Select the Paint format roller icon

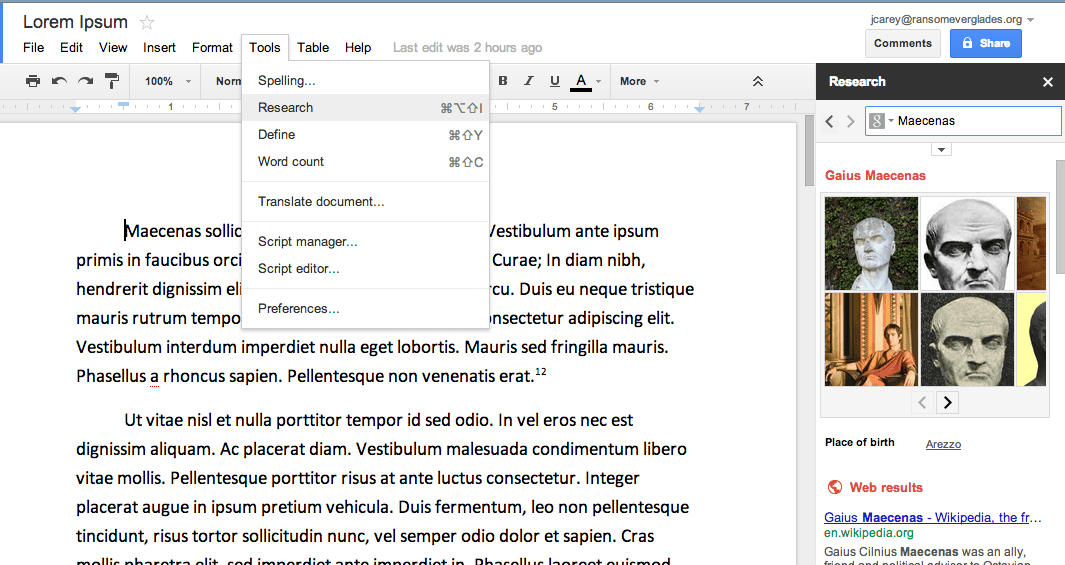point(112,81)
